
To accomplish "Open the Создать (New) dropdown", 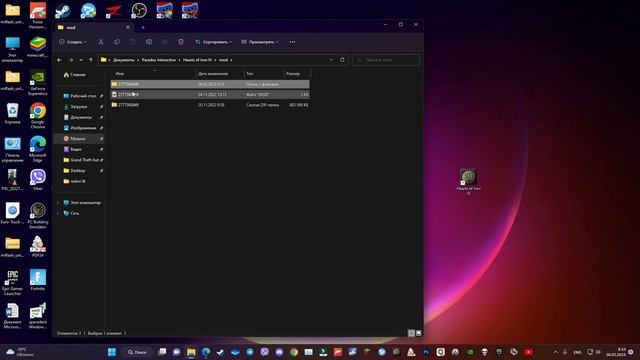I will point(73,42).
